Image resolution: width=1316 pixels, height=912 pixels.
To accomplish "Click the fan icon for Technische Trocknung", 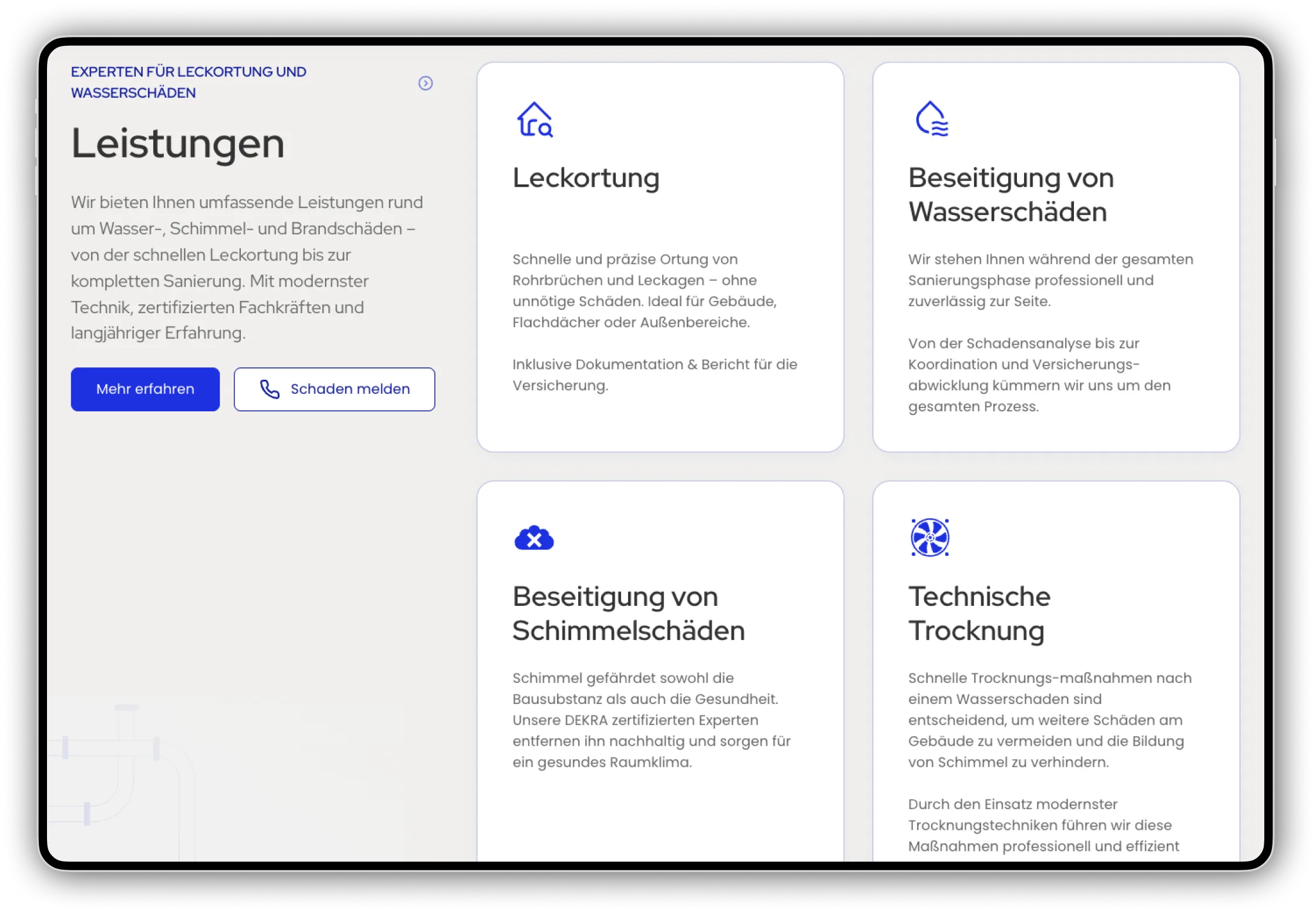I will click(929, 537).
